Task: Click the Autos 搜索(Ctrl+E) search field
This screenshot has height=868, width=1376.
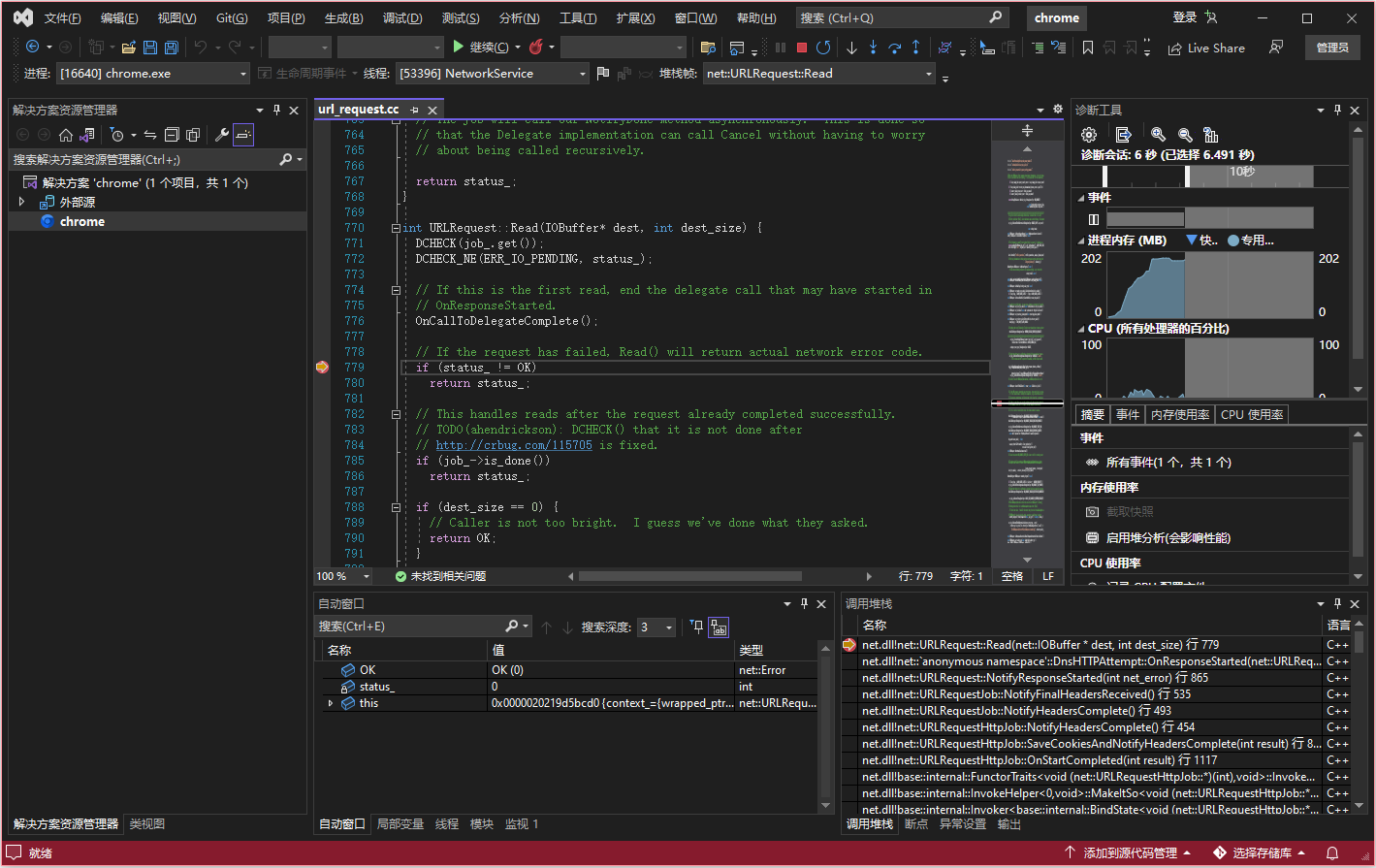Action: [423, 627]
